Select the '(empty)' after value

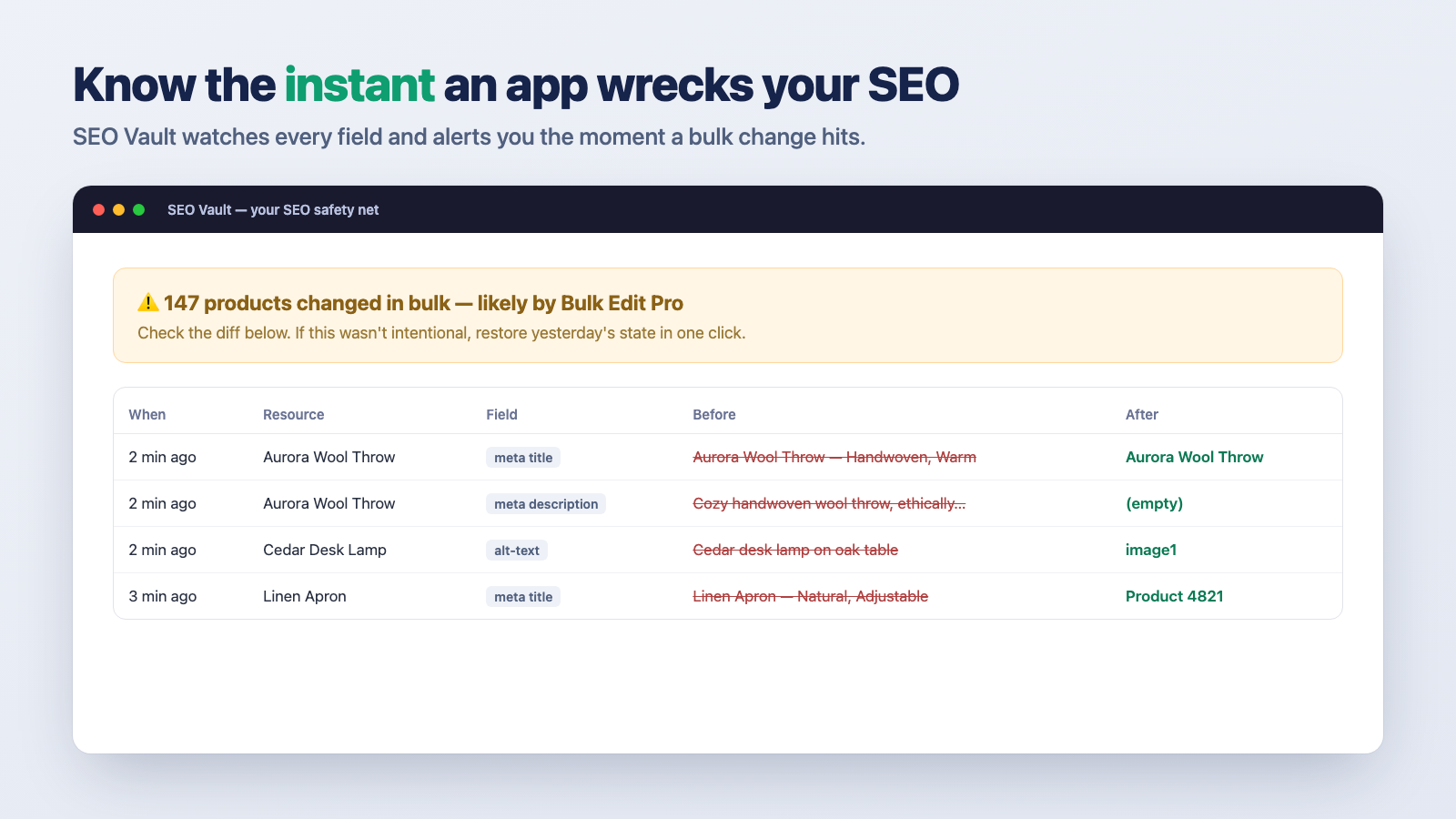(1154, 503)
